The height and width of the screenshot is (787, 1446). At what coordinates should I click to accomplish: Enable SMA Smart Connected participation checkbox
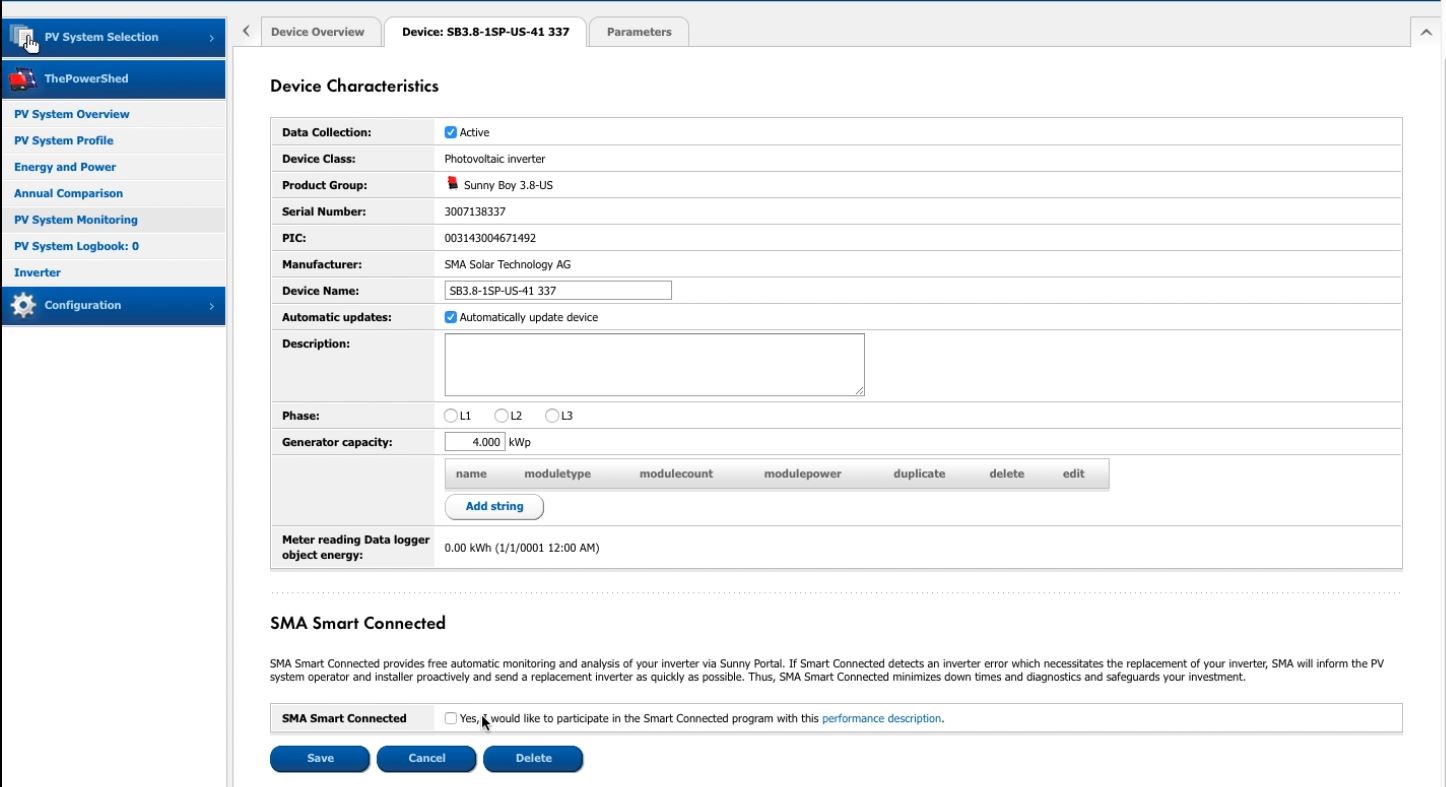[x=451, y=718]
